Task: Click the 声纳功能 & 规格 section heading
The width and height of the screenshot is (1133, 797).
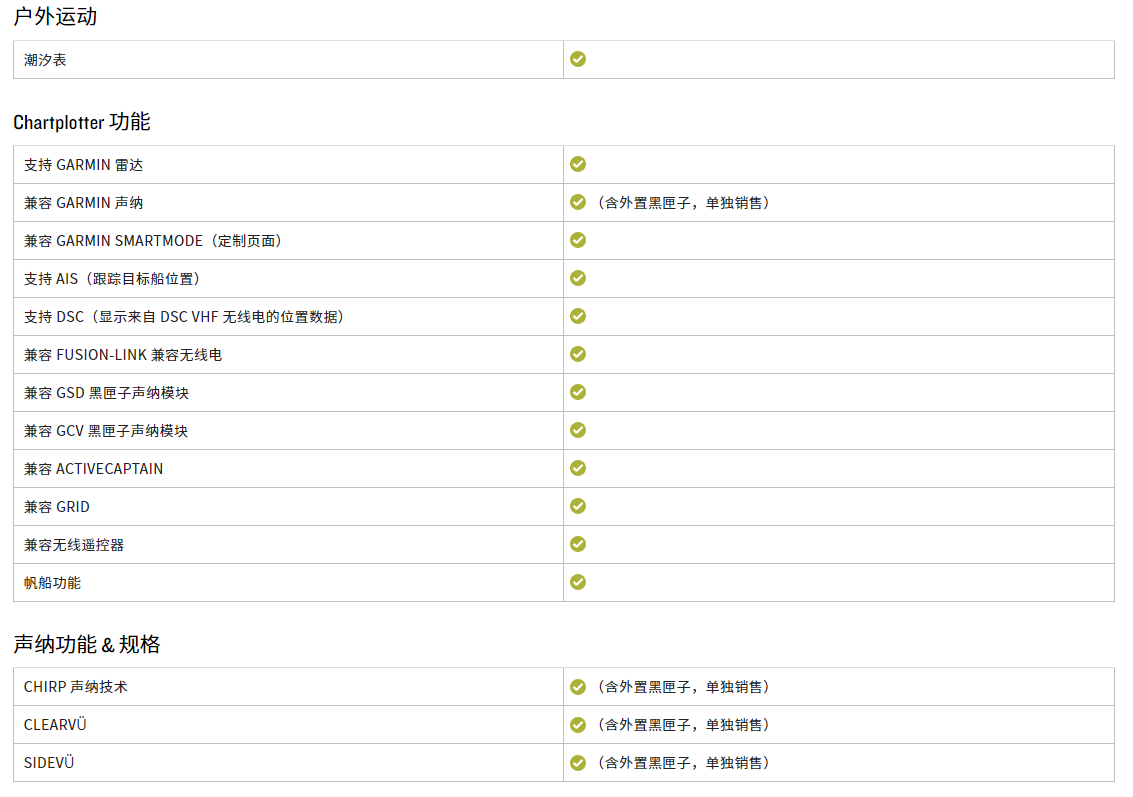Action: click(87, 644)
